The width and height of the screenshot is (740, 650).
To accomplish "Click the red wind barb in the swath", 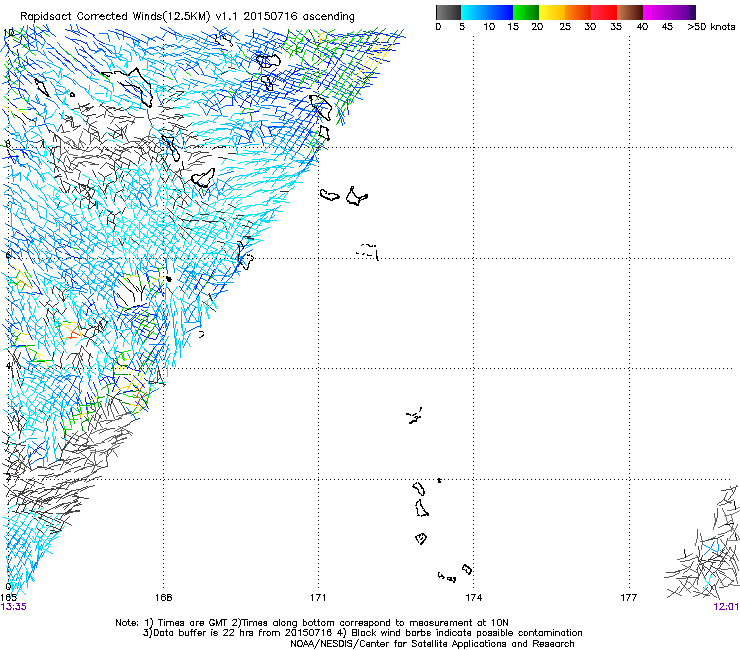I will [x=73, y=333].
